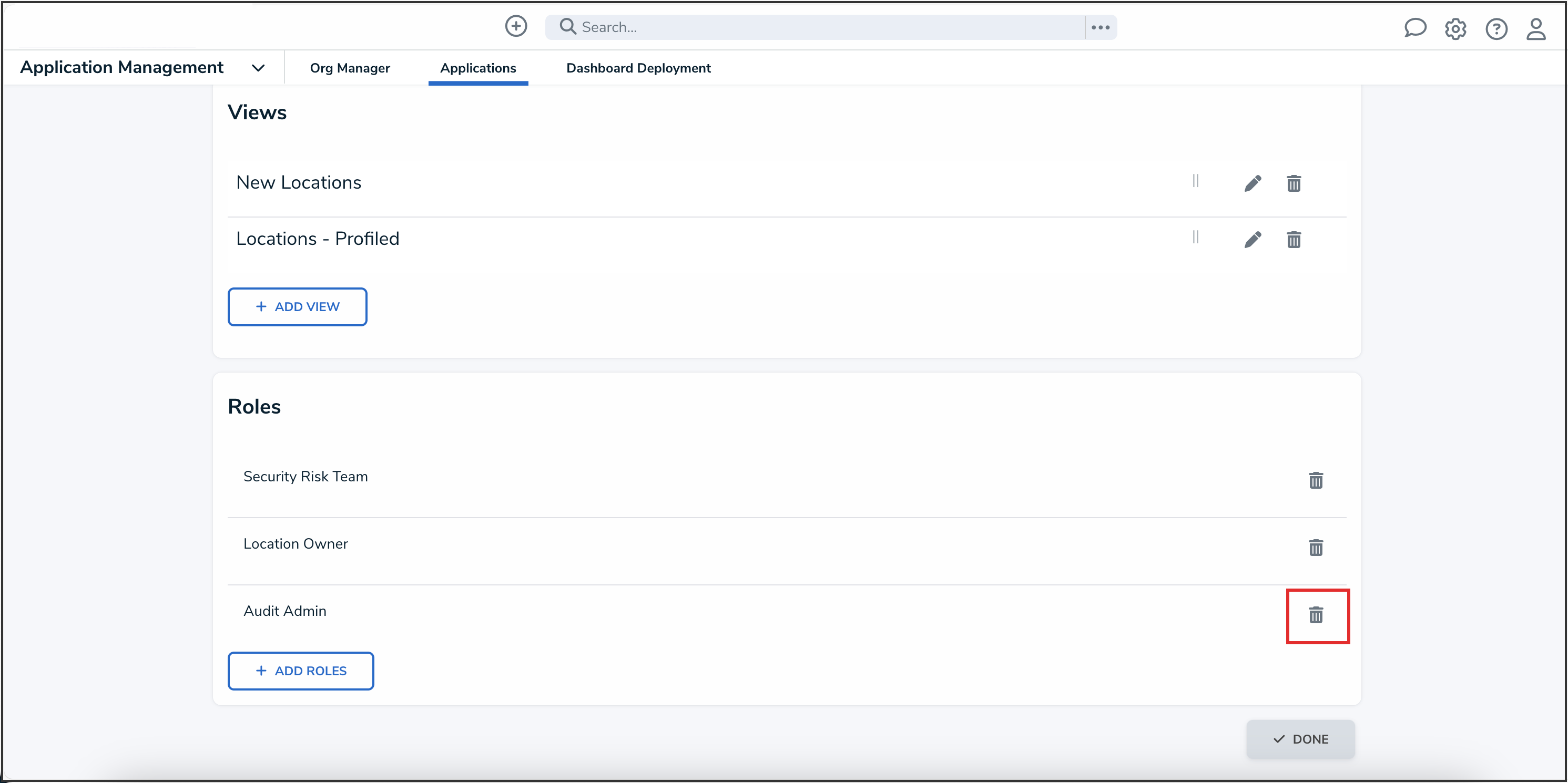1568x783 pixels.
Task: Remove the Location Owner role
Action: pyautogui.click(x=1316, y=548)
